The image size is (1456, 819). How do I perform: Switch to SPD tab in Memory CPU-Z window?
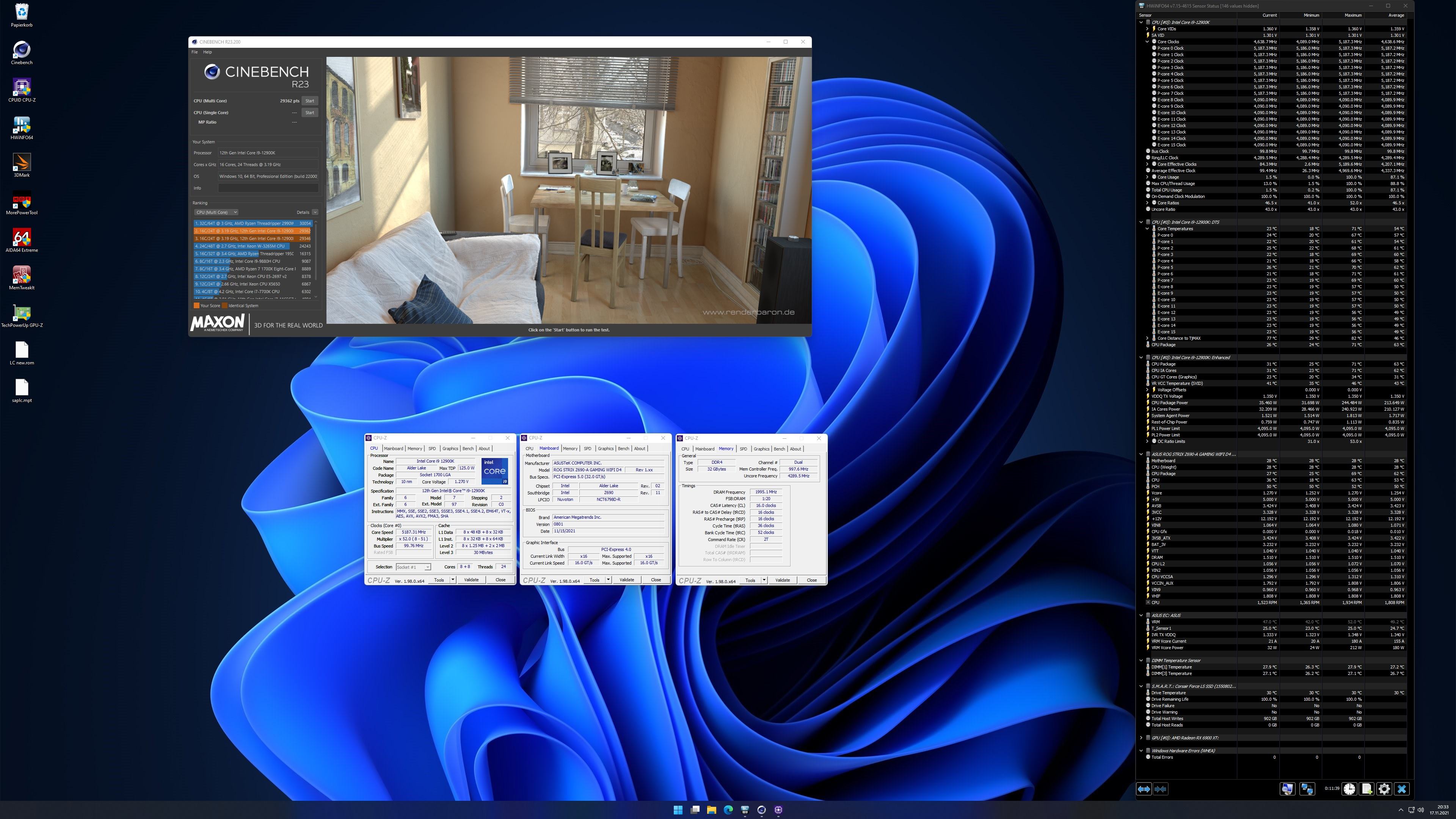pos(743,449)
